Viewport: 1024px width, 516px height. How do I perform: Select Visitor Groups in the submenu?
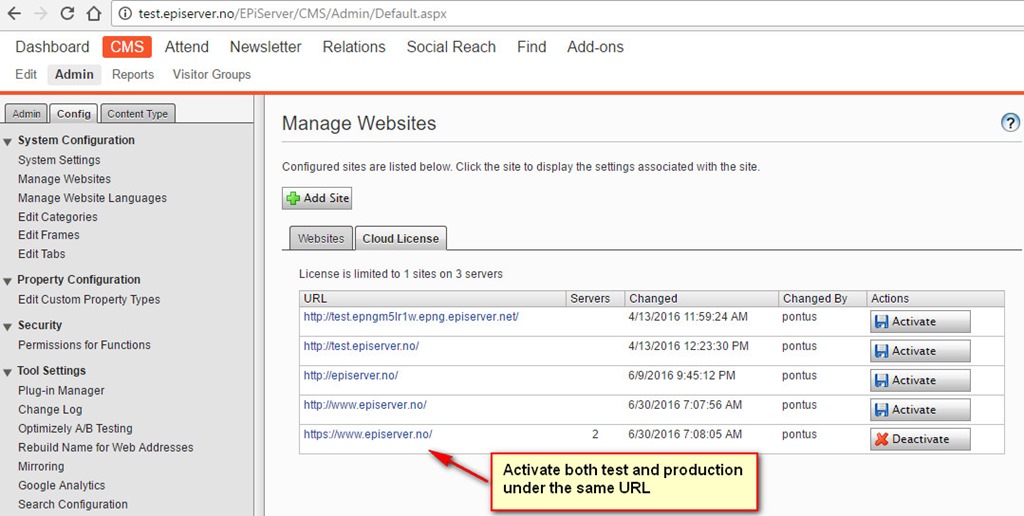(211, 74)
